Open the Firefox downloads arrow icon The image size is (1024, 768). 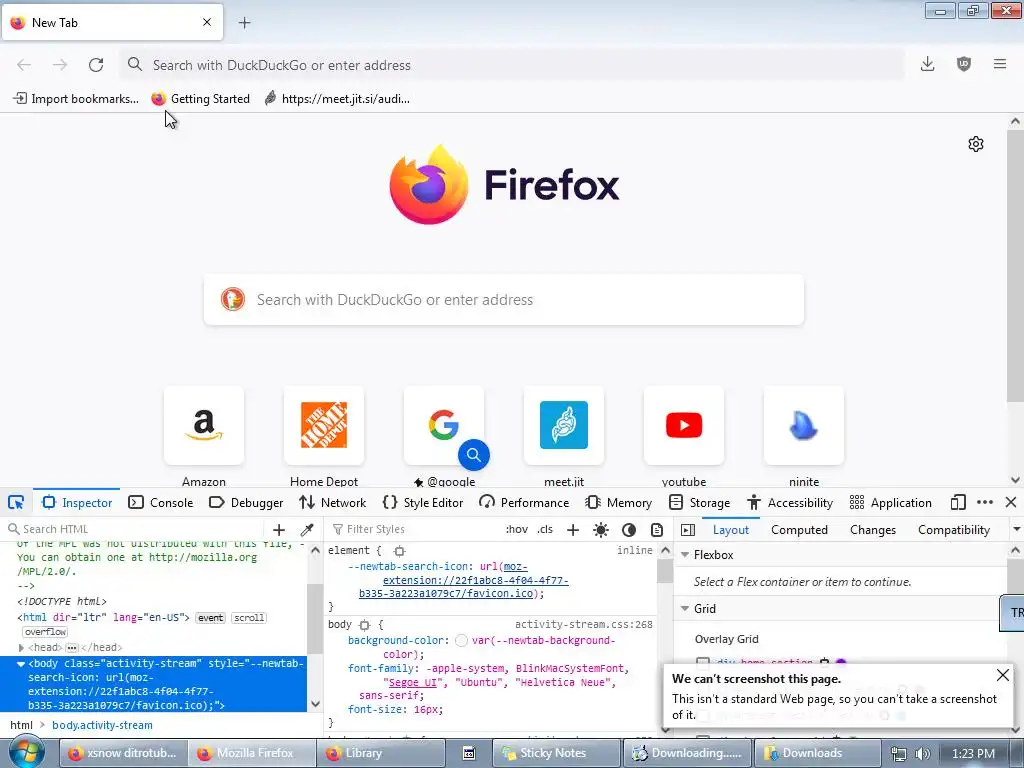point(927,64)
